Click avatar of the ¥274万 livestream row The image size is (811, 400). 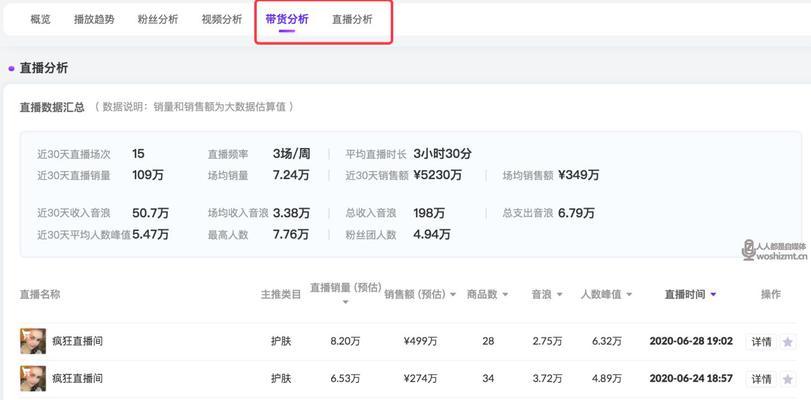(x=33, y=378)
